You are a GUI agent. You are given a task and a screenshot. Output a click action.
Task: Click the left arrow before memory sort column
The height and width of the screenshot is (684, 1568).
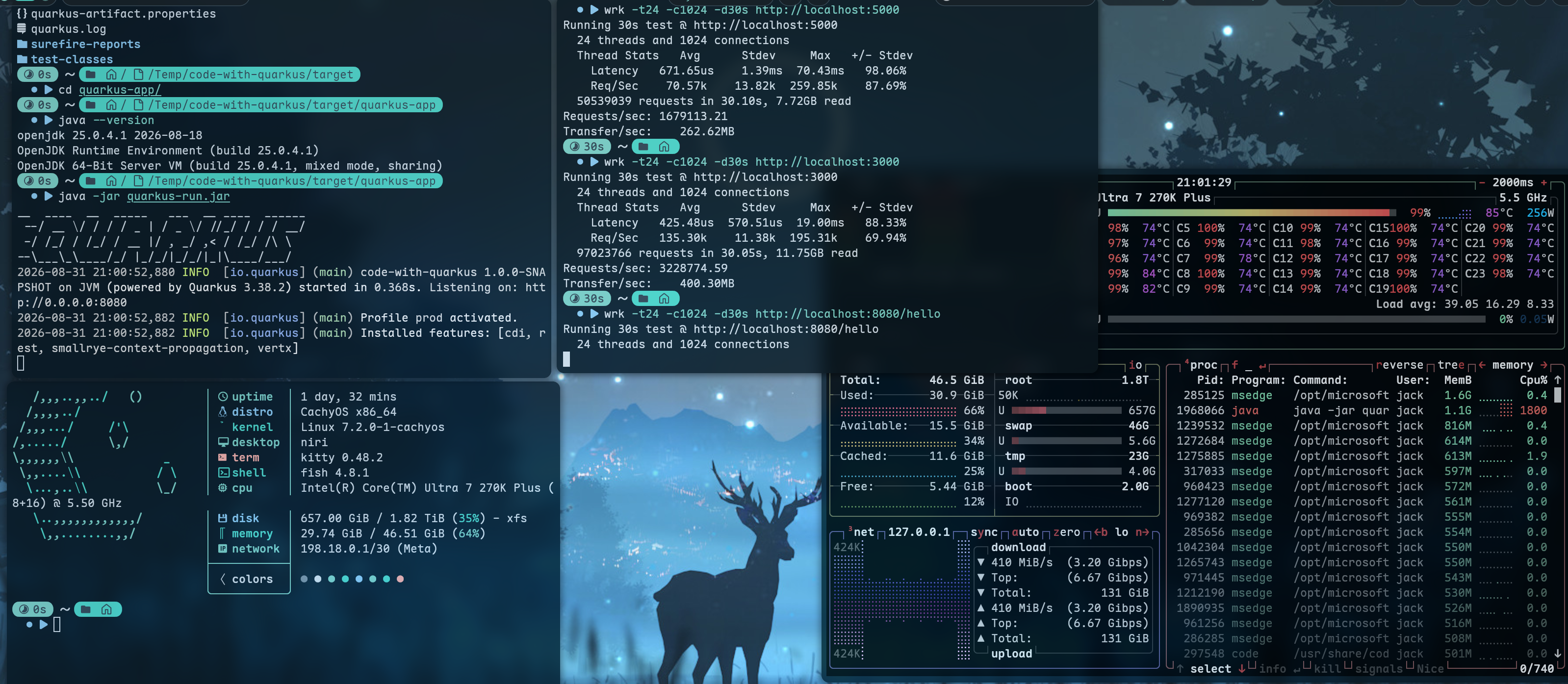click(x=1482, y=365)
